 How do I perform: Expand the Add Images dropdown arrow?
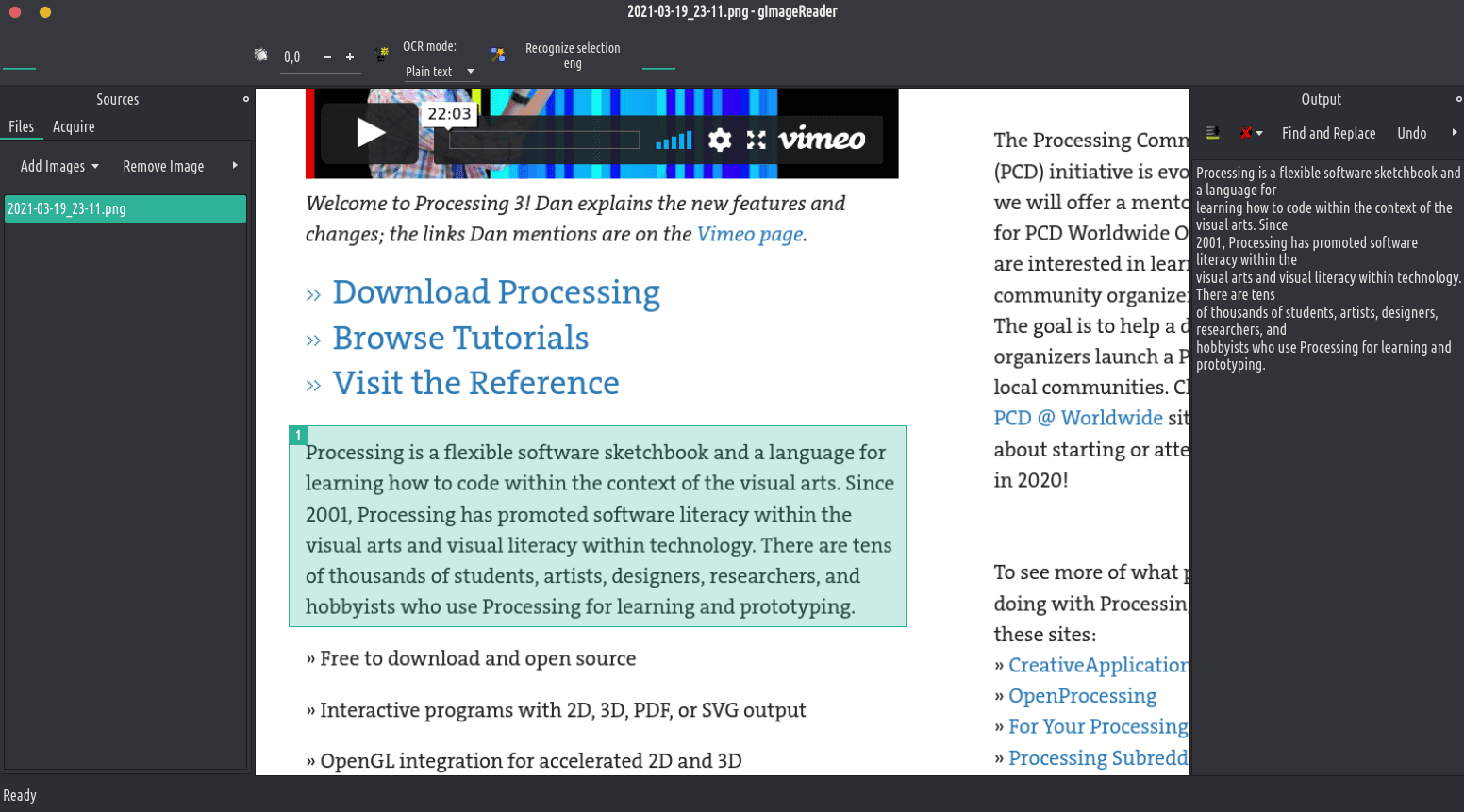click(x=95, y=166)
